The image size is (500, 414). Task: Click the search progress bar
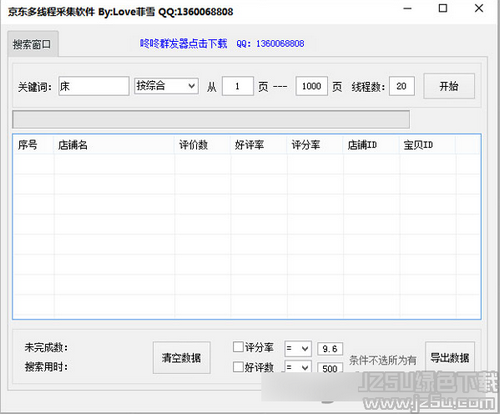coord(211,119)
